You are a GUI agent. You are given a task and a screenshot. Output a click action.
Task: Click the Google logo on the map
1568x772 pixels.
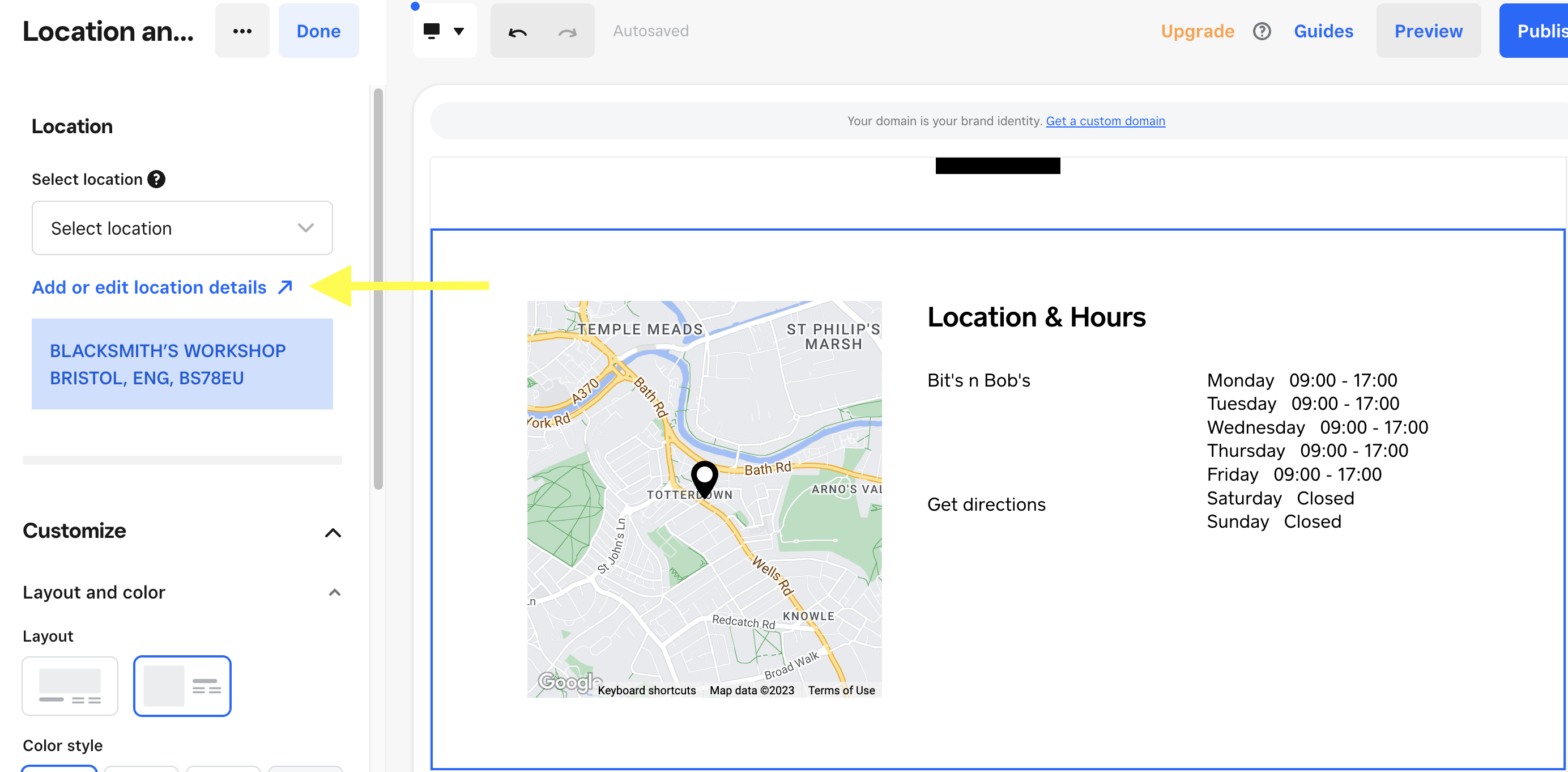pyautogui.click(x=569, y=681)
